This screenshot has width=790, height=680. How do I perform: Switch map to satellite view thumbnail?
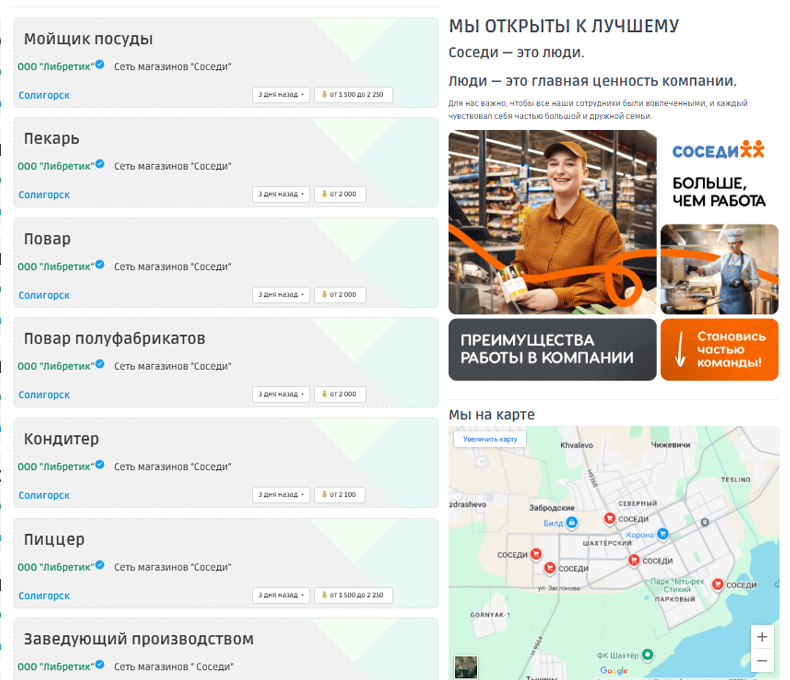click(x=466, y=666)
